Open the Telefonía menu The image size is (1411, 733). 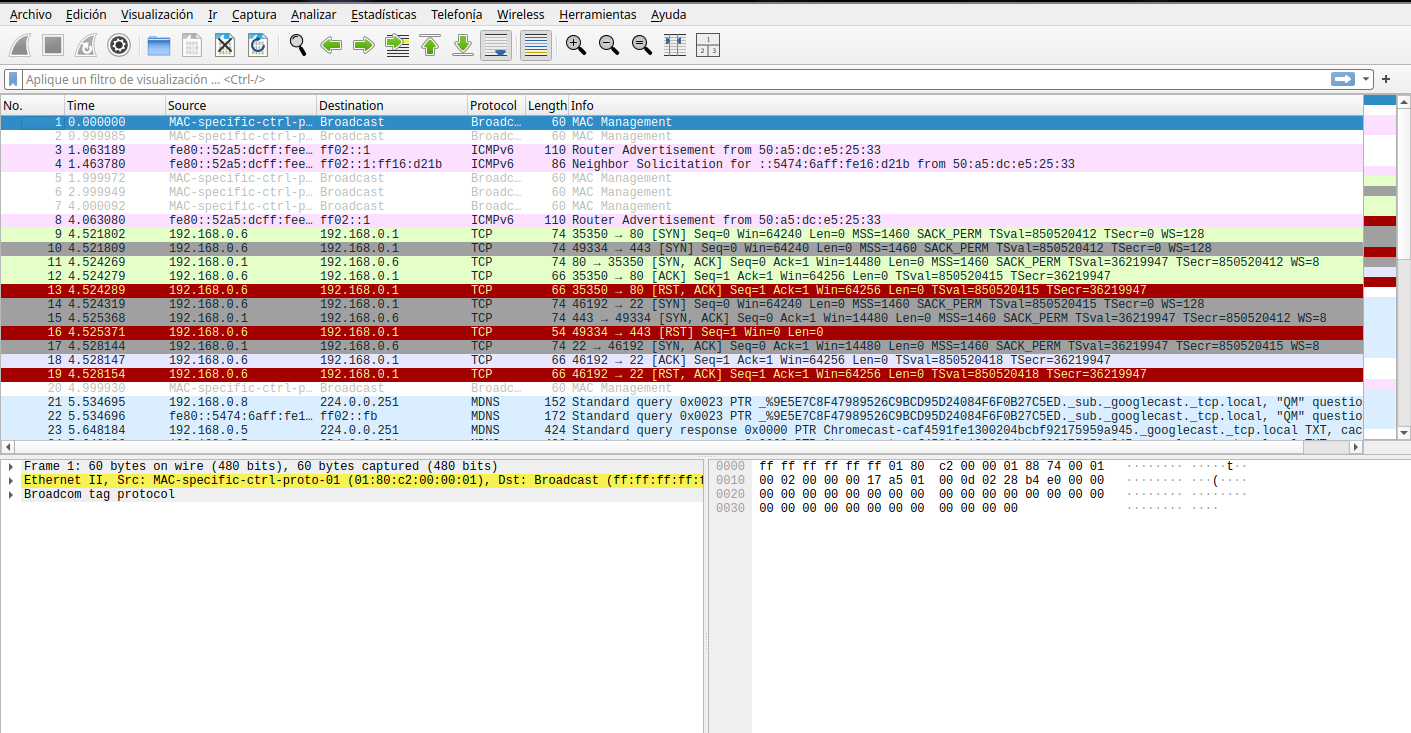click(x=456, y=14)
